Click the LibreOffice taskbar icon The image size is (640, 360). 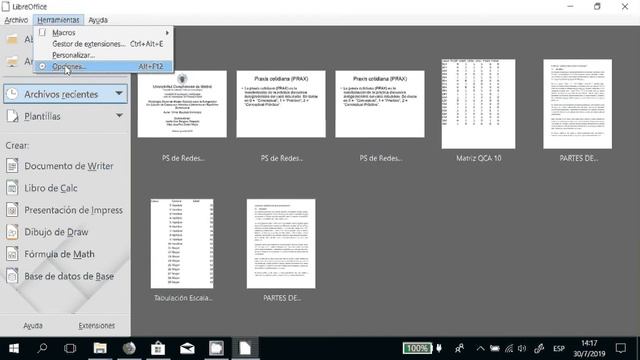(245, 348)
